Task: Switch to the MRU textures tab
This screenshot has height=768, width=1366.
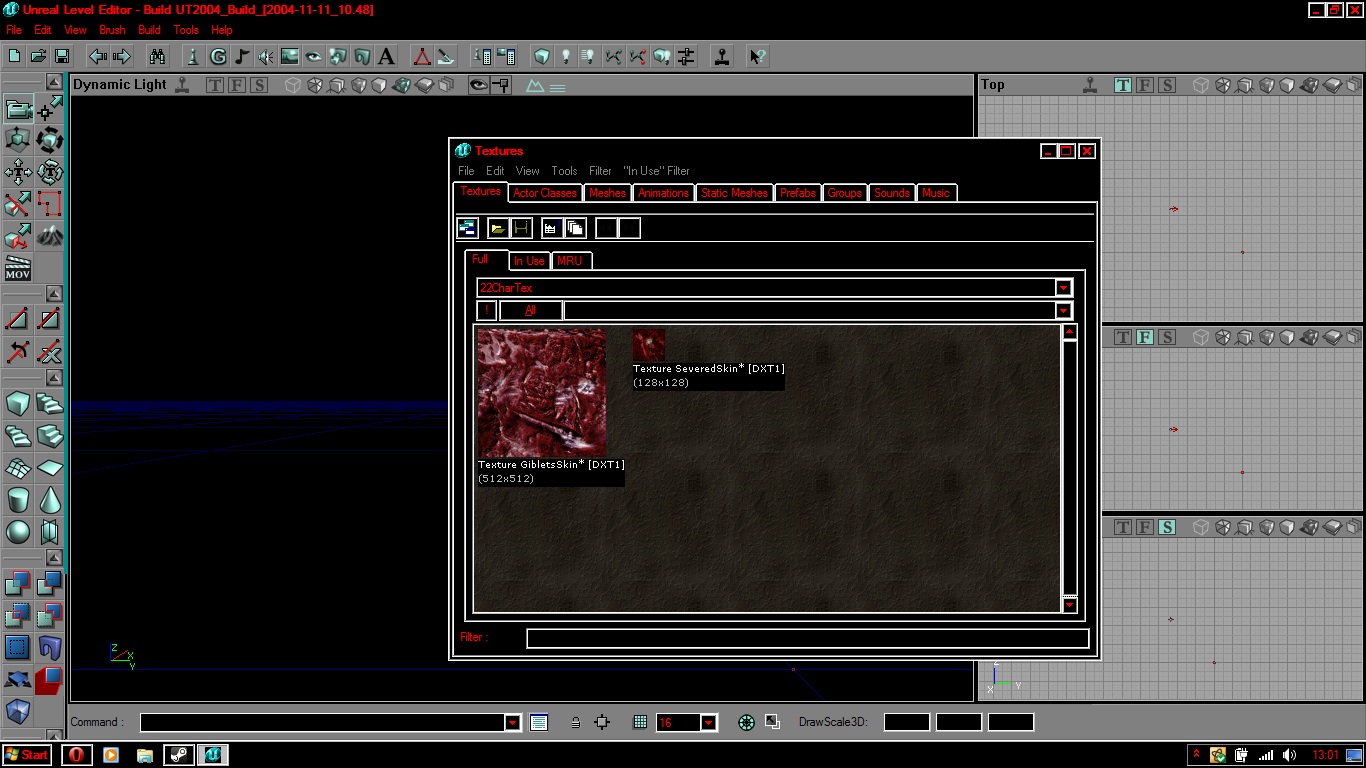Action: pos(570,261)
